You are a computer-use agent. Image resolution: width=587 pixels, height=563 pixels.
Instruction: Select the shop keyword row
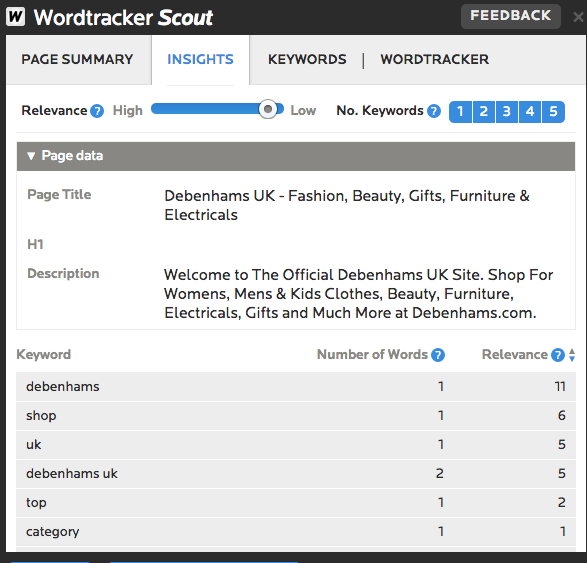pos(296,416)
